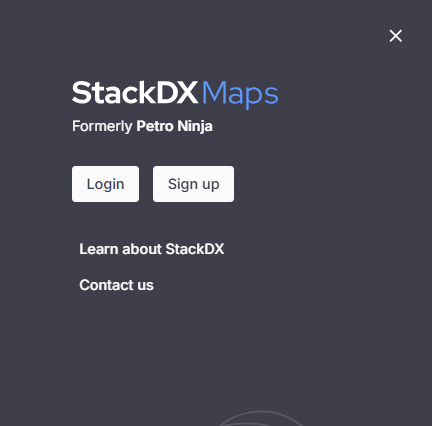The height and width of the screenshot is (426, 432).
Task: Tap the X icon in the corner
Action: pos(396,36)
